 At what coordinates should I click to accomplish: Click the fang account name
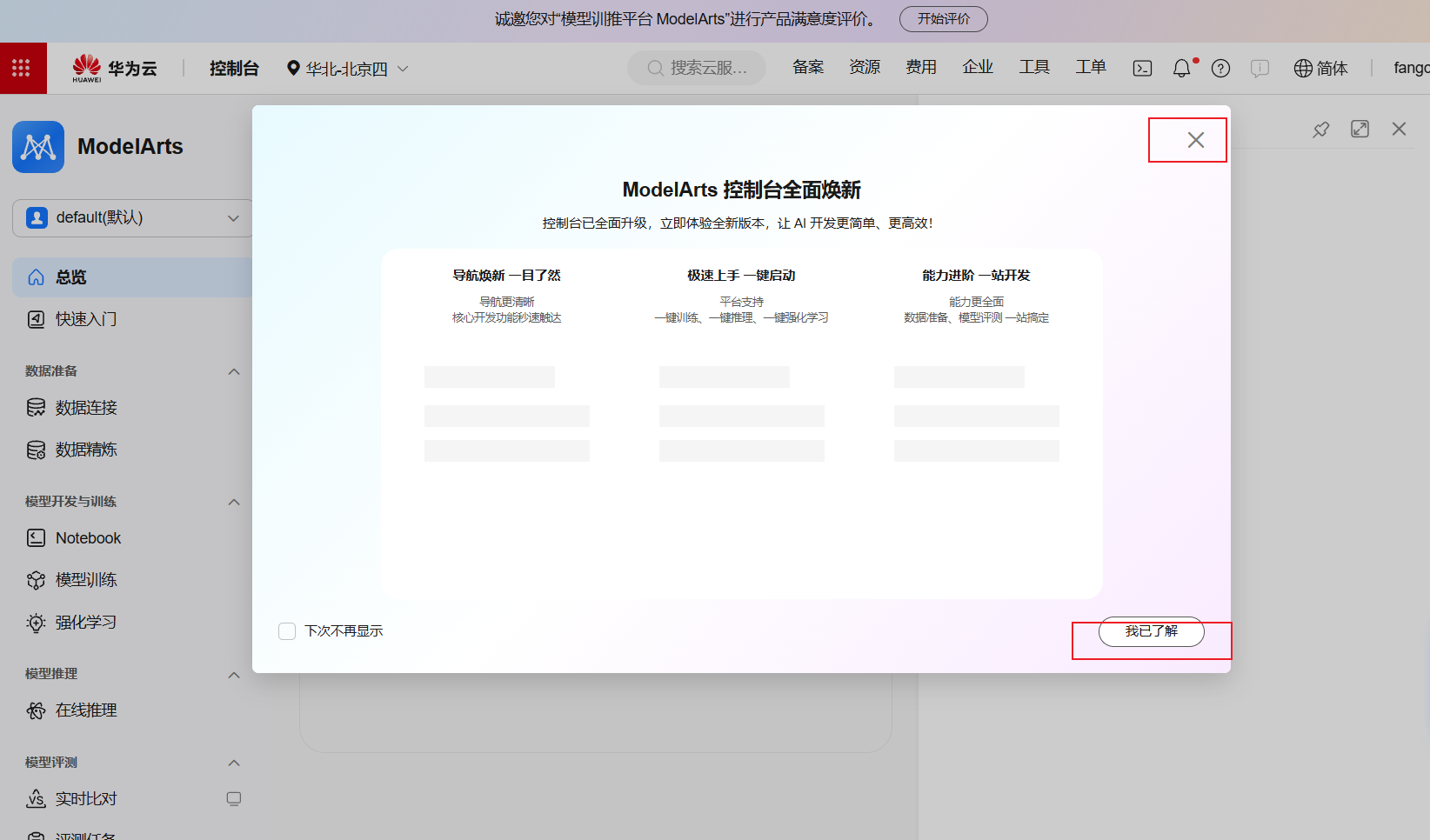[x=1411, y=68]
